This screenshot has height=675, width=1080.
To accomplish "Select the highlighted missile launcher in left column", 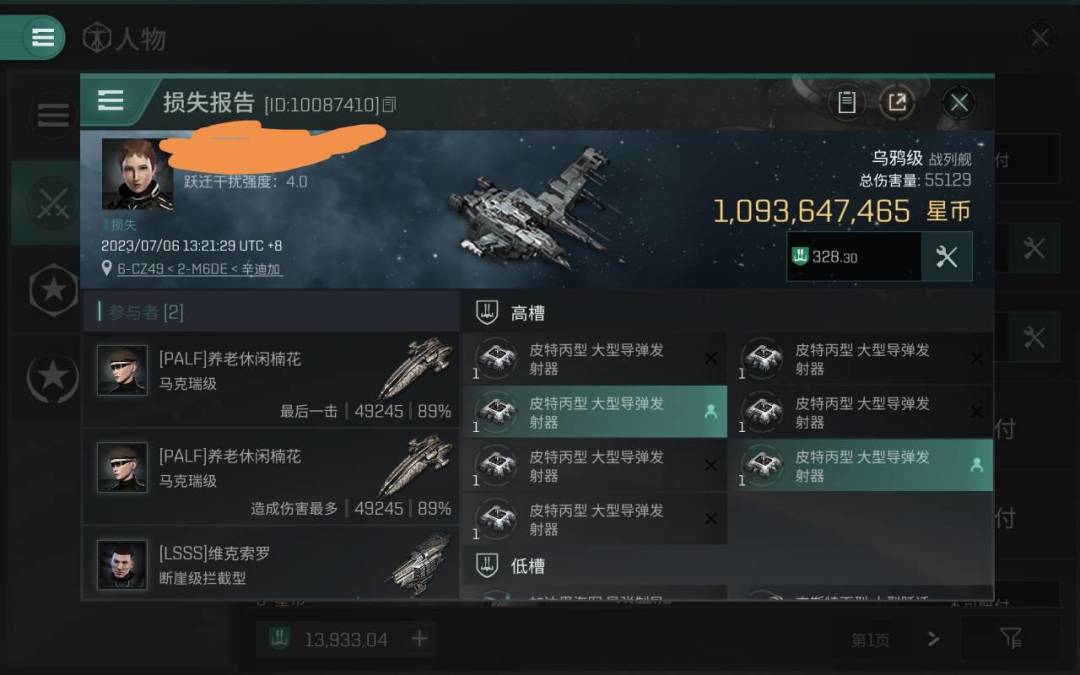I will pos(595,412).
